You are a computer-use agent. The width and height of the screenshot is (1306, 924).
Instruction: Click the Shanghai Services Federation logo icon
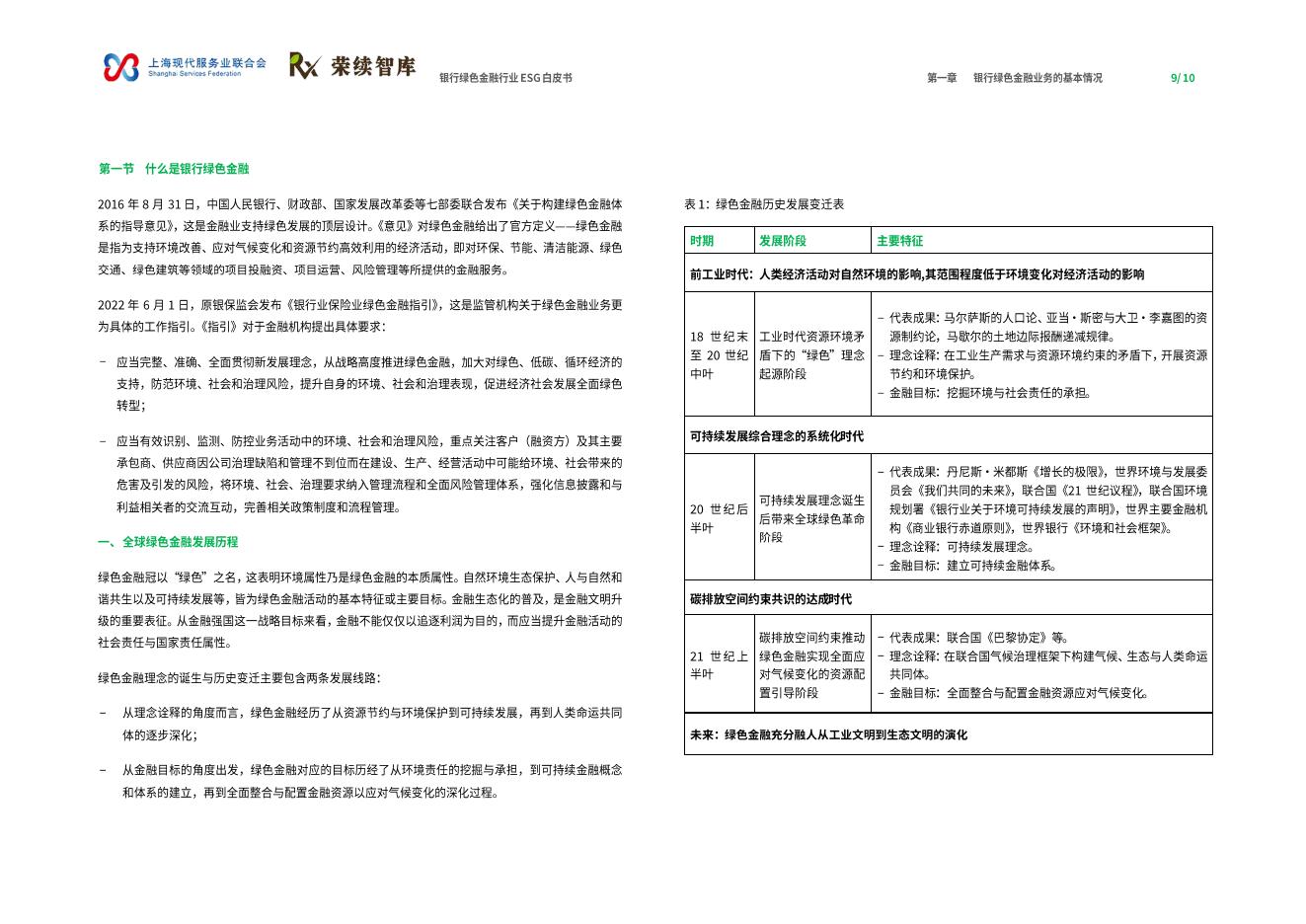coord(121,67)
